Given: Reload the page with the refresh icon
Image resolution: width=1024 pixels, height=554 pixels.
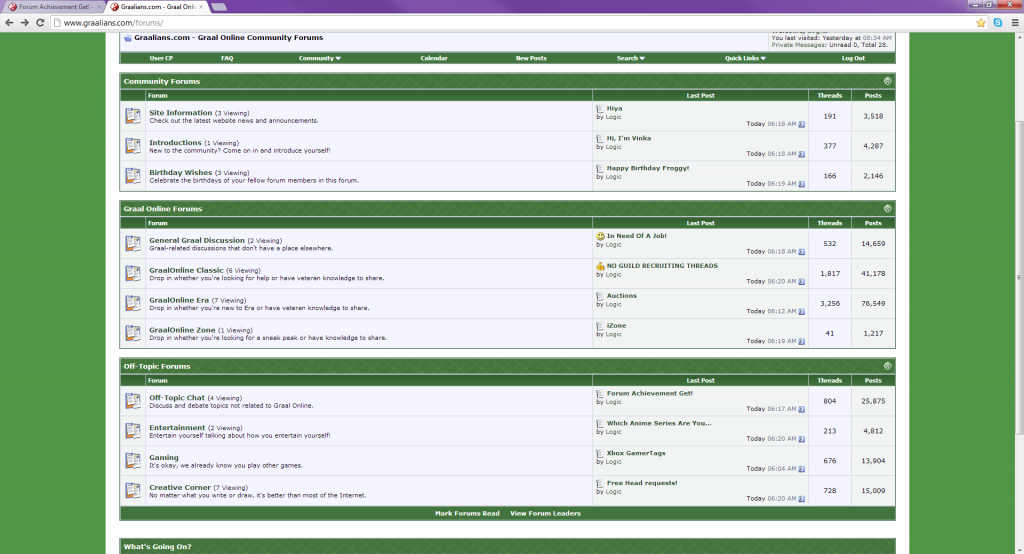Looking at the screenshot, I should pos(40,22).
